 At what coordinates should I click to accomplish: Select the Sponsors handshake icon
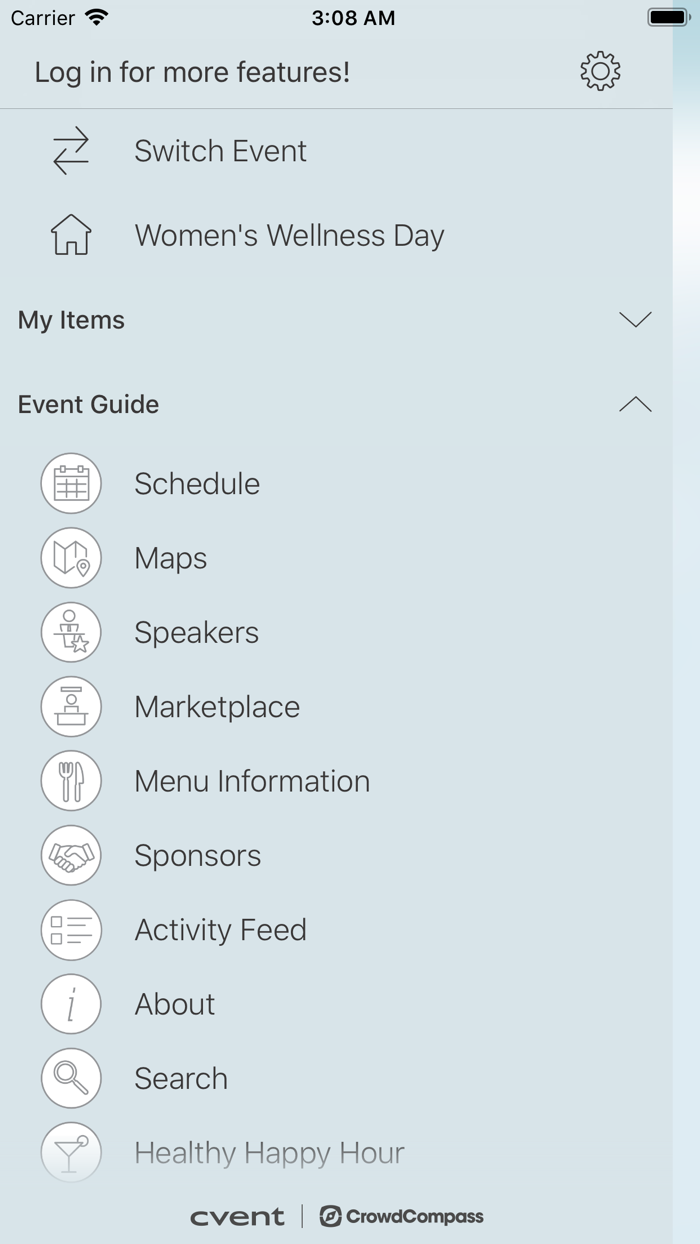[71, 855]
